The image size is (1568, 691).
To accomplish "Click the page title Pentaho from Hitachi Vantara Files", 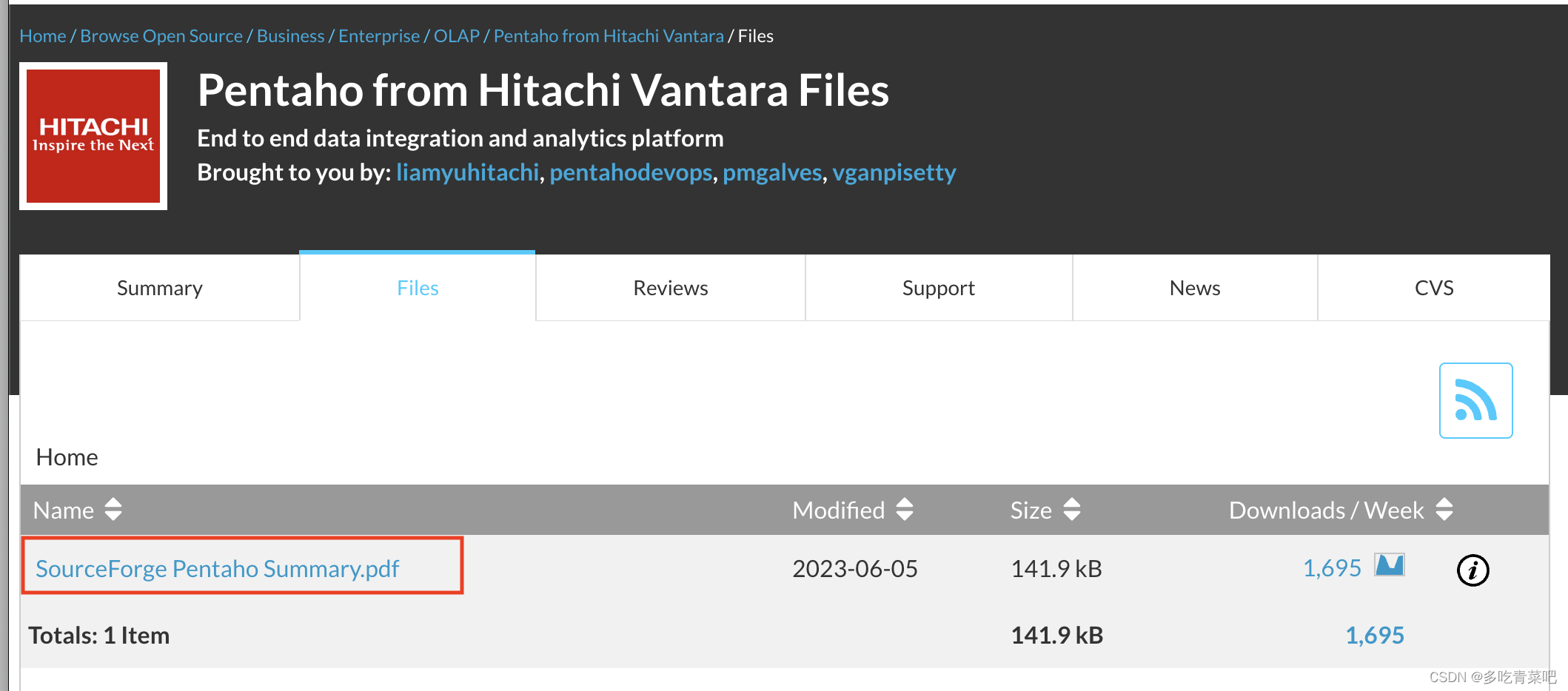I will pos(543,90).
